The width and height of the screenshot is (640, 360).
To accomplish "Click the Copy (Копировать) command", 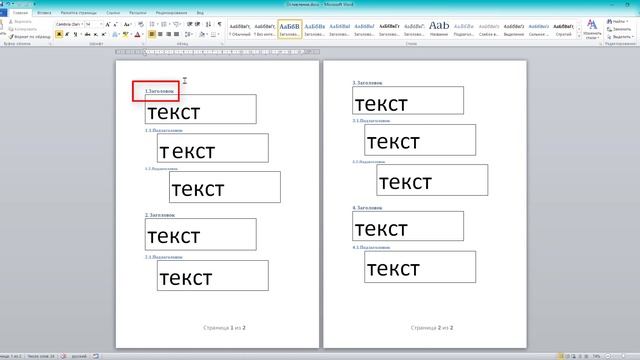I will coord(23,29).
